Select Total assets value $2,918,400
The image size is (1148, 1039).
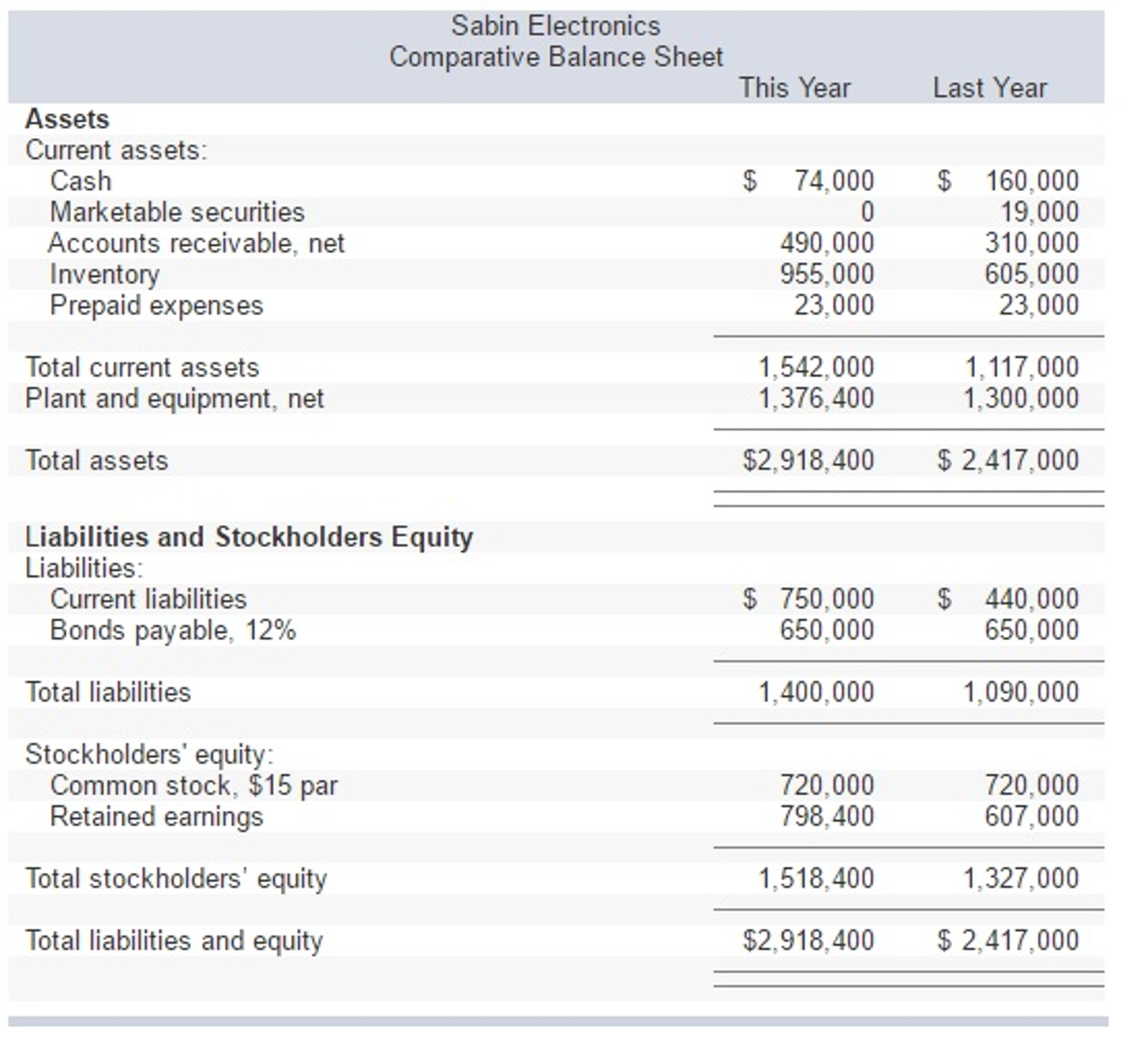(x=809, y=461)
